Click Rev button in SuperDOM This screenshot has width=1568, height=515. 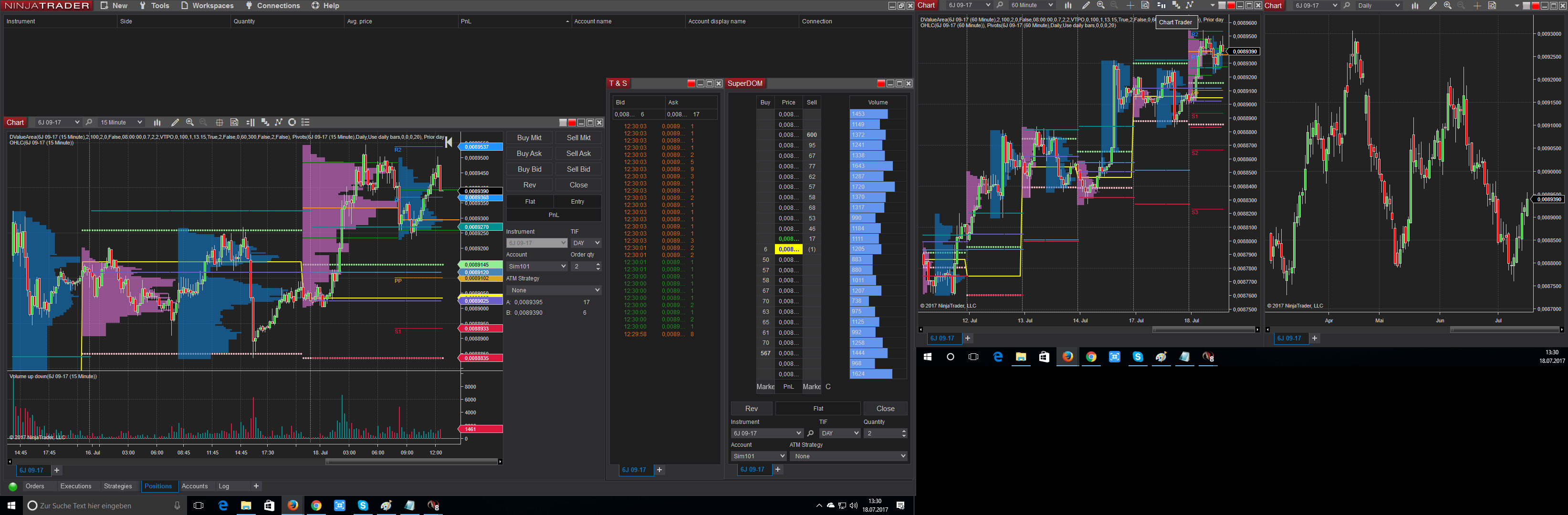(x=752, y=409)
